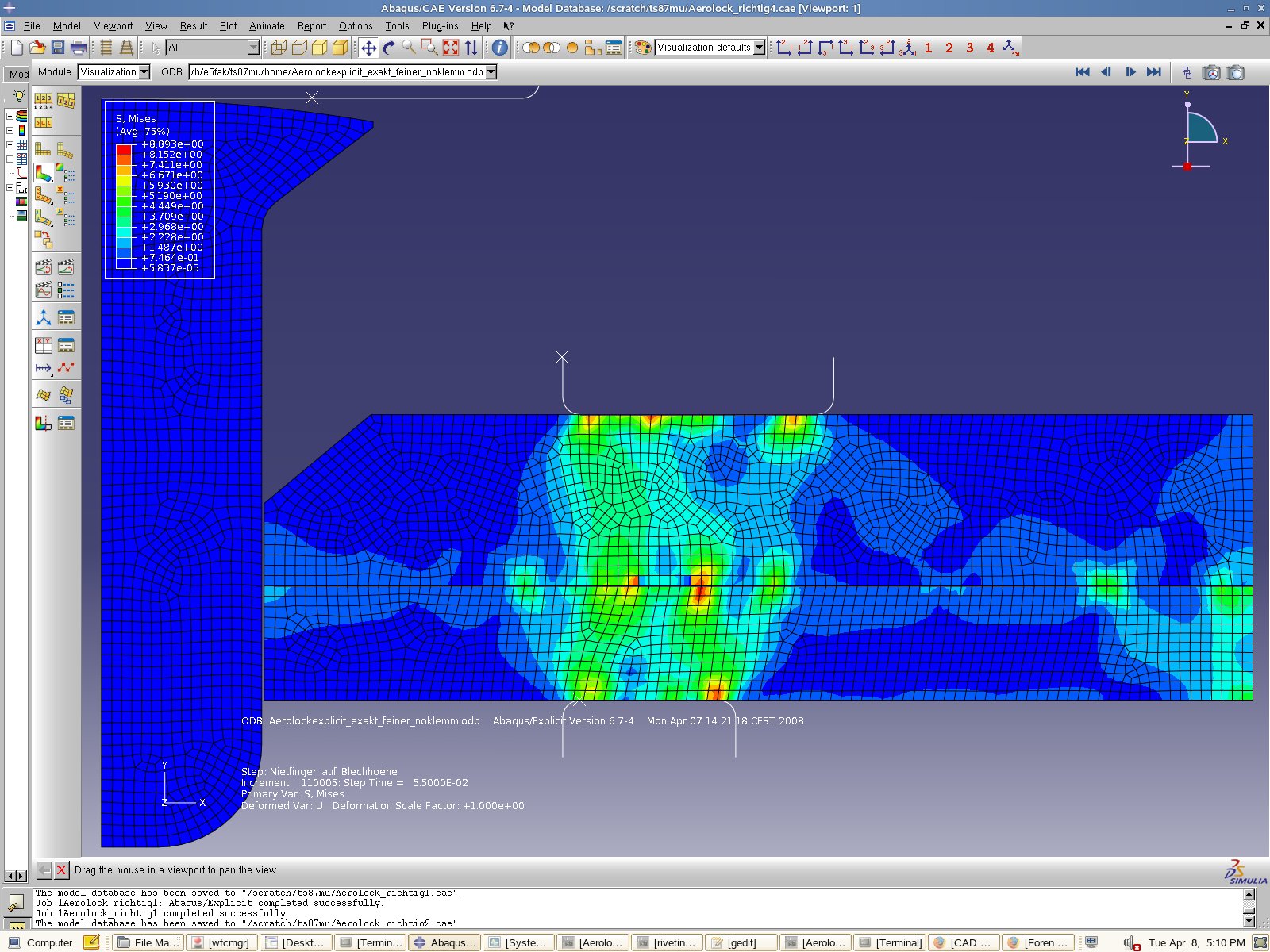This screenshot has height=952, width=1270.
Task: Click Animate: Time History icon
Action: (66, 267)
